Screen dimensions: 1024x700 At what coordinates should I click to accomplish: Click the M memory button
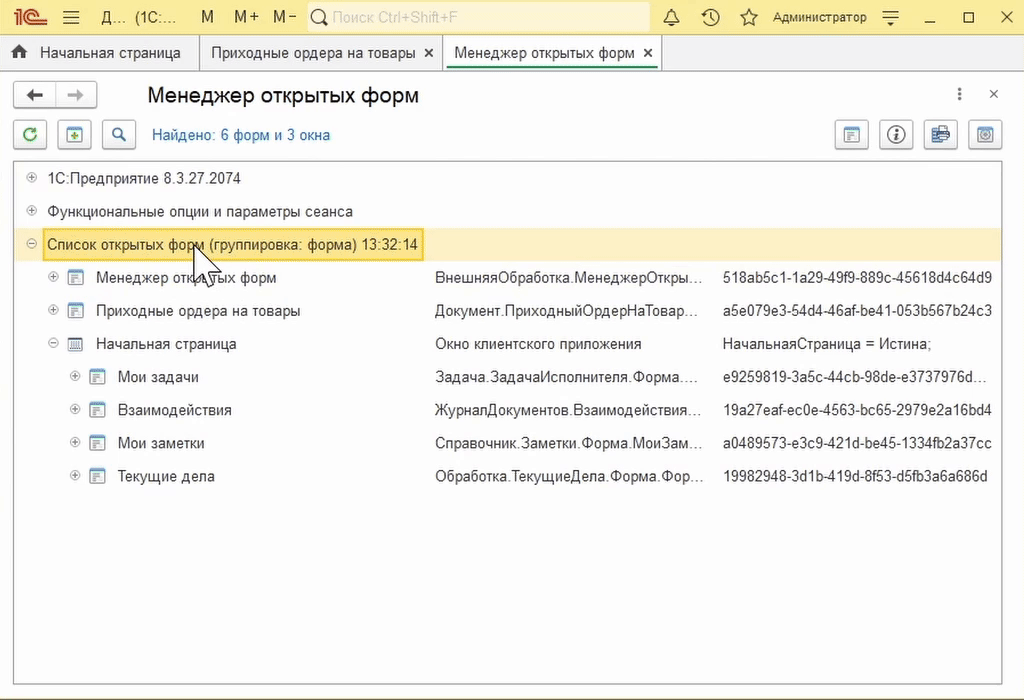207,17
